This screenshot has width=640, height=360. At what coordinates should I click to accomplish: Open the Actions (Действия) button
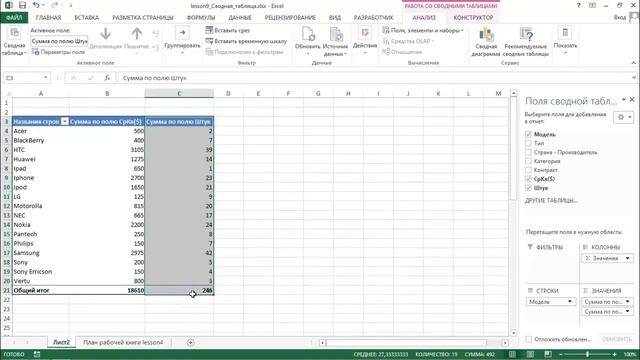coord(365,40)
